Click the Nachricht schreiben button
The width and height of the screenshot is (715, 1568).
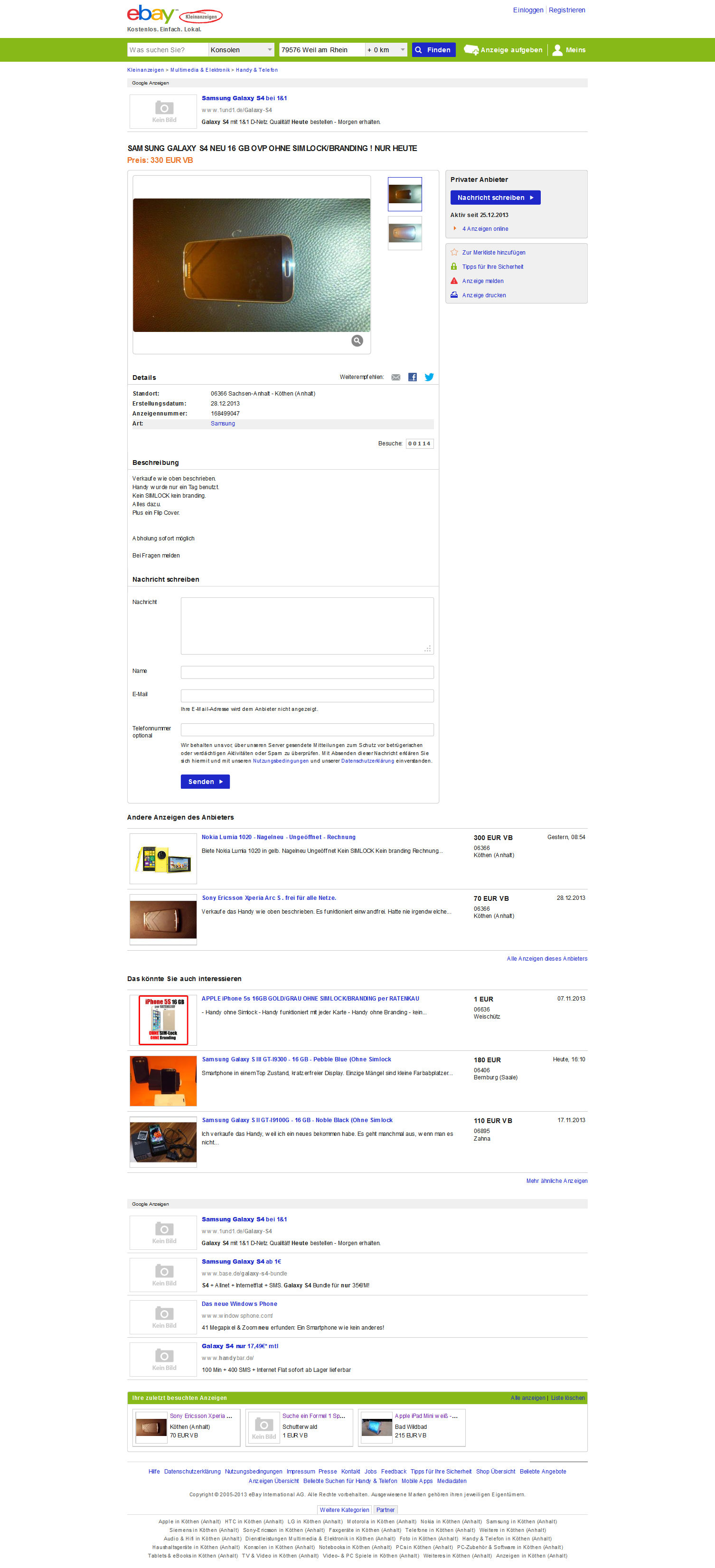495,198
